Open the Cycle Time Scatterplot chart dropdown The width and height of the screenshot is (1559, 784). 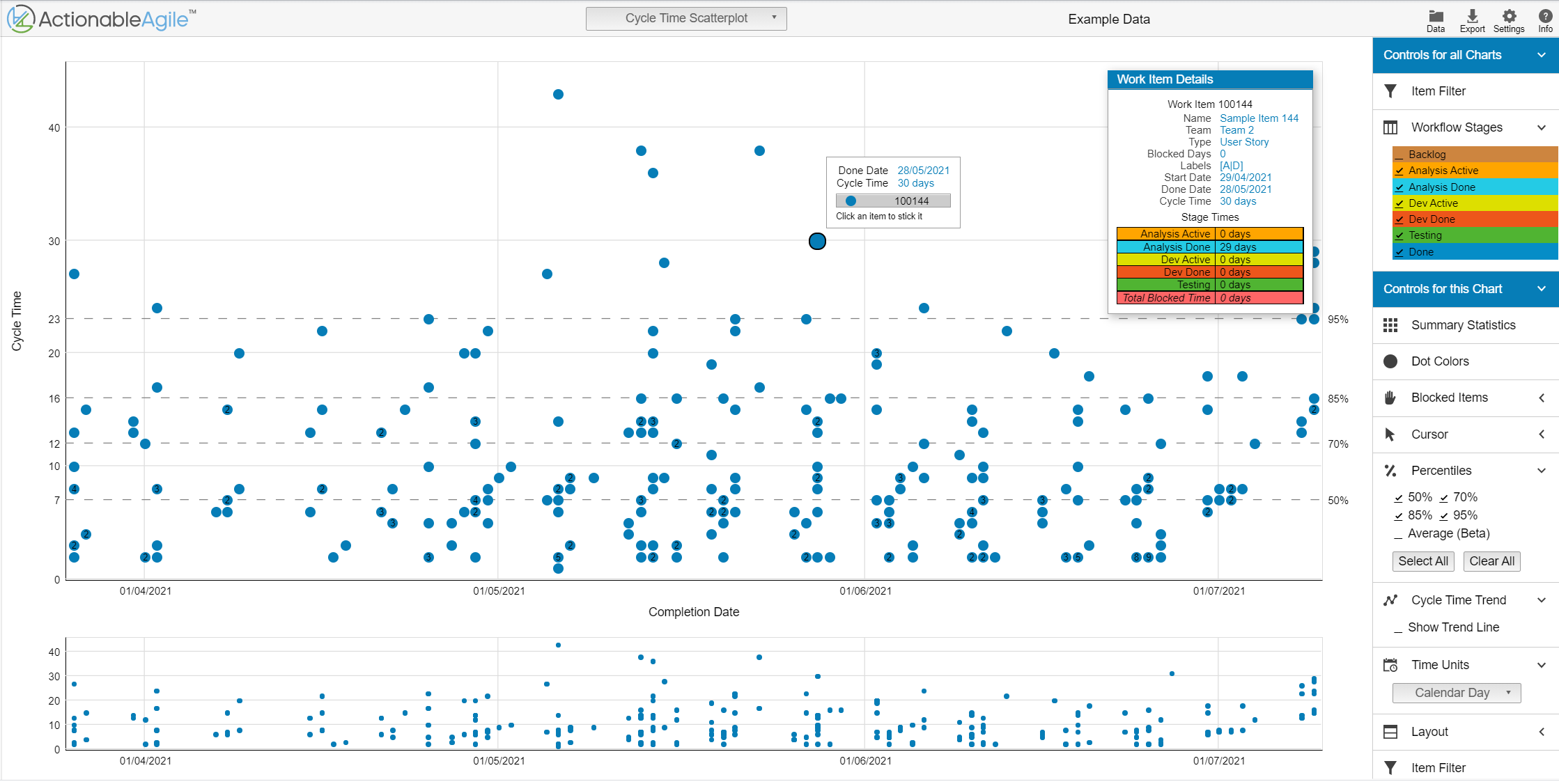coord(686,18)
